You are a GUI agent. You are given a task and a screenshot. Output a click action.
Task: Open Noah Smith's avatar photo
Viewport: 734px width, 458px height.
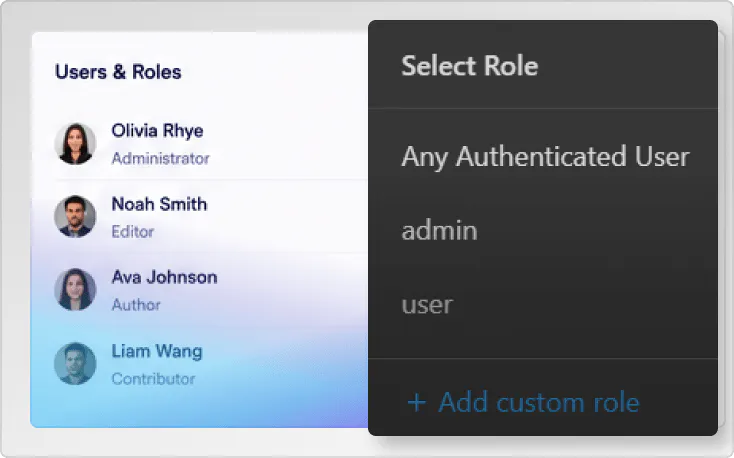[x=75, y=216]
